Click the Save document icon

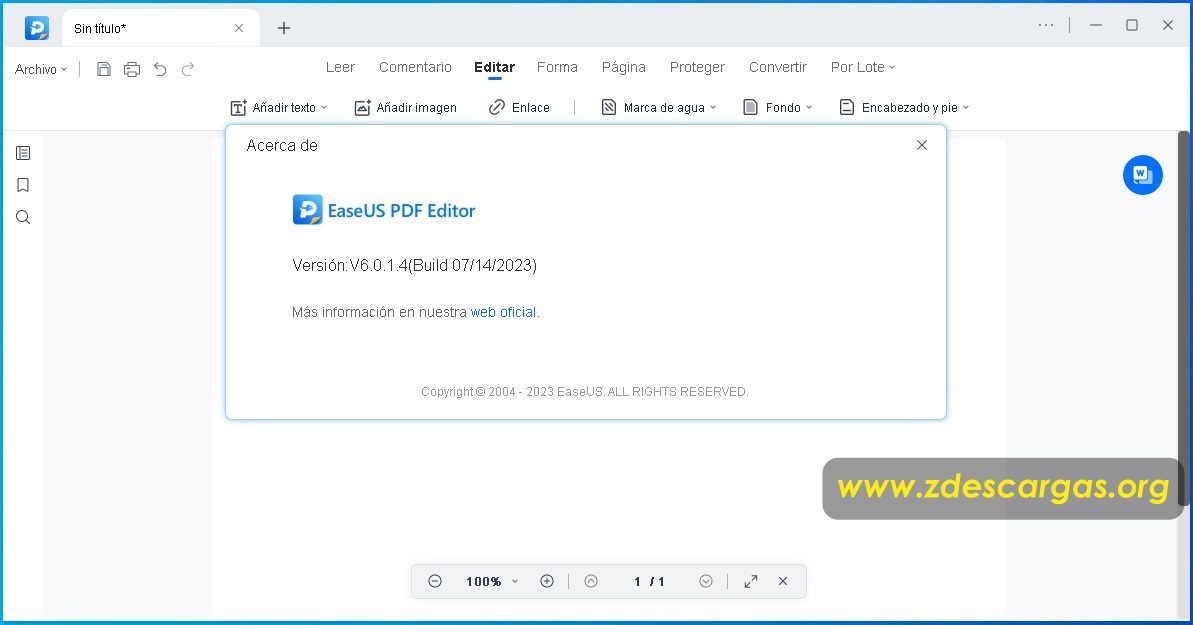[104, 69]
